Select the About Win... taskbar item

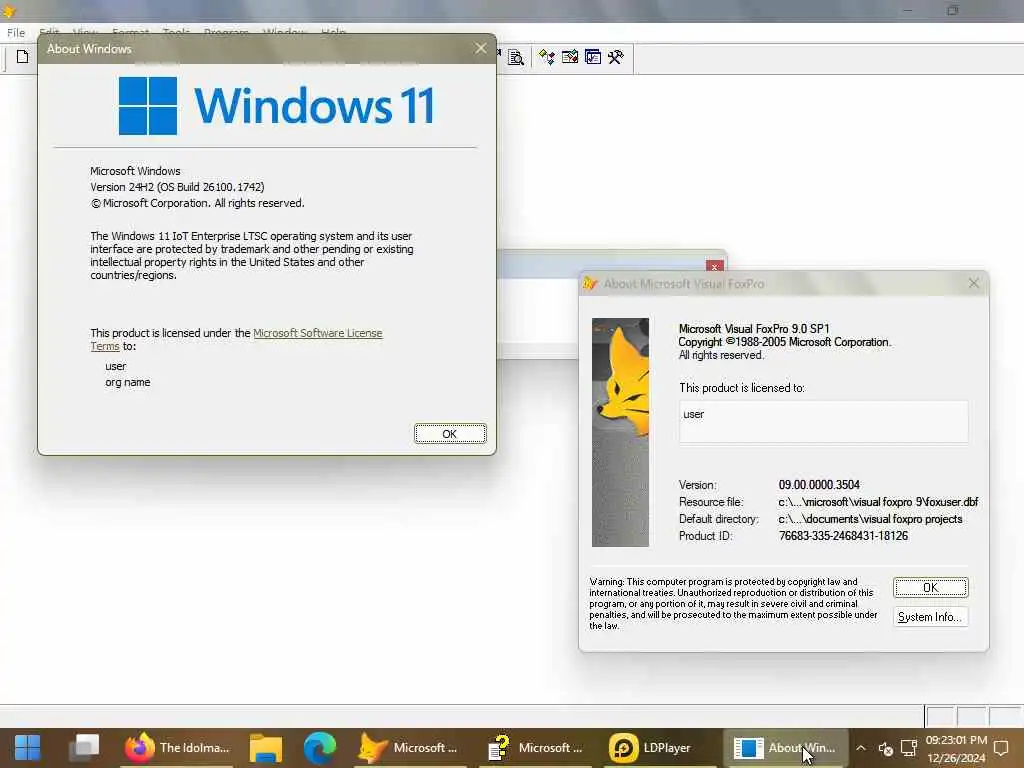click(786, 748)
